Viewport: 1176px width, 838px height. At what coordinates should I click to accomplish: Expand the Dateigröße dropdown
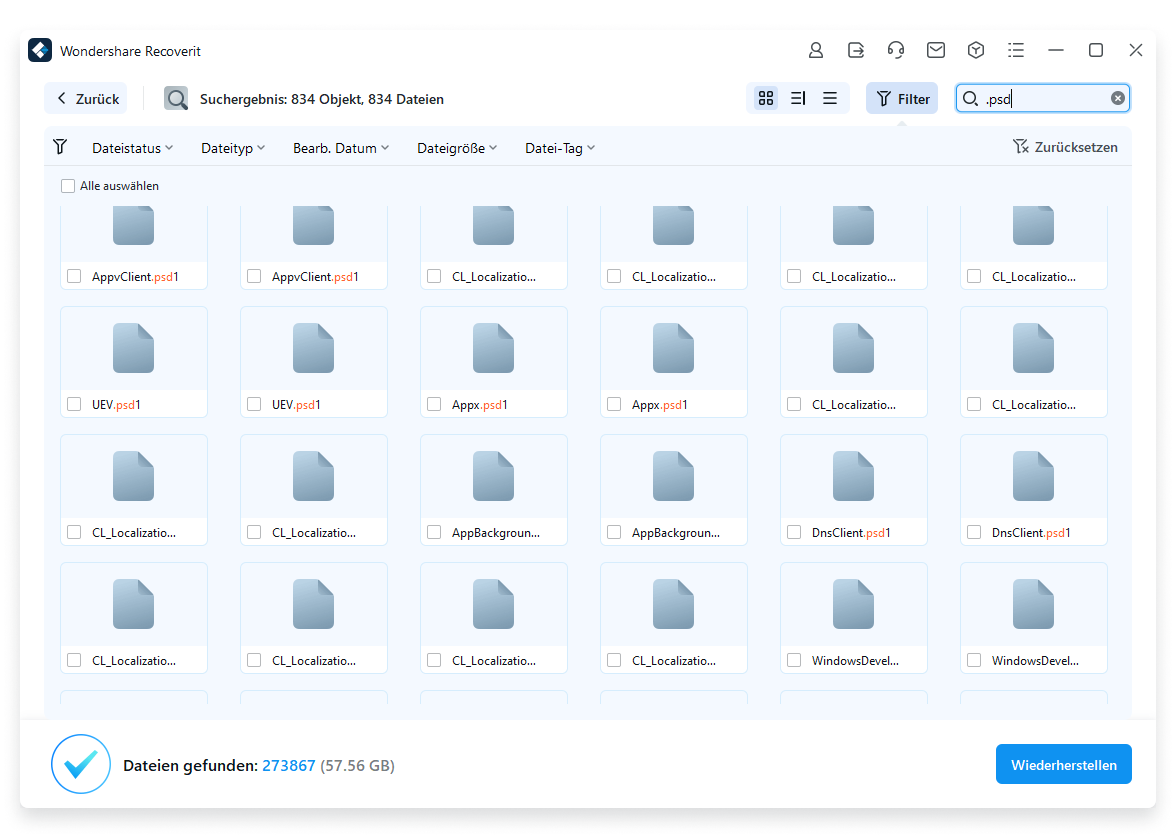pos(457,148)
